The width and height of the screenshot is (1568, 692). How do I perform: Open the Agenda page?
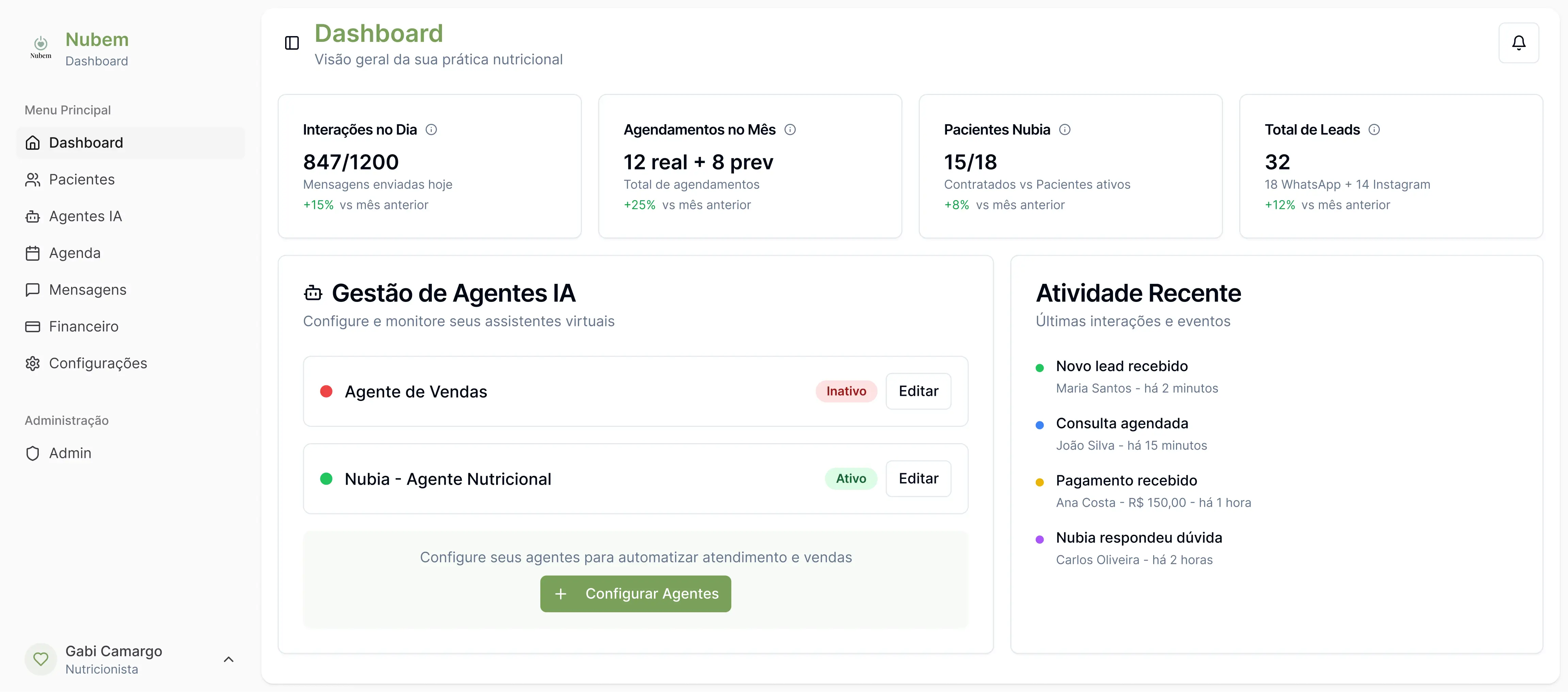click(x=74, y=253)
